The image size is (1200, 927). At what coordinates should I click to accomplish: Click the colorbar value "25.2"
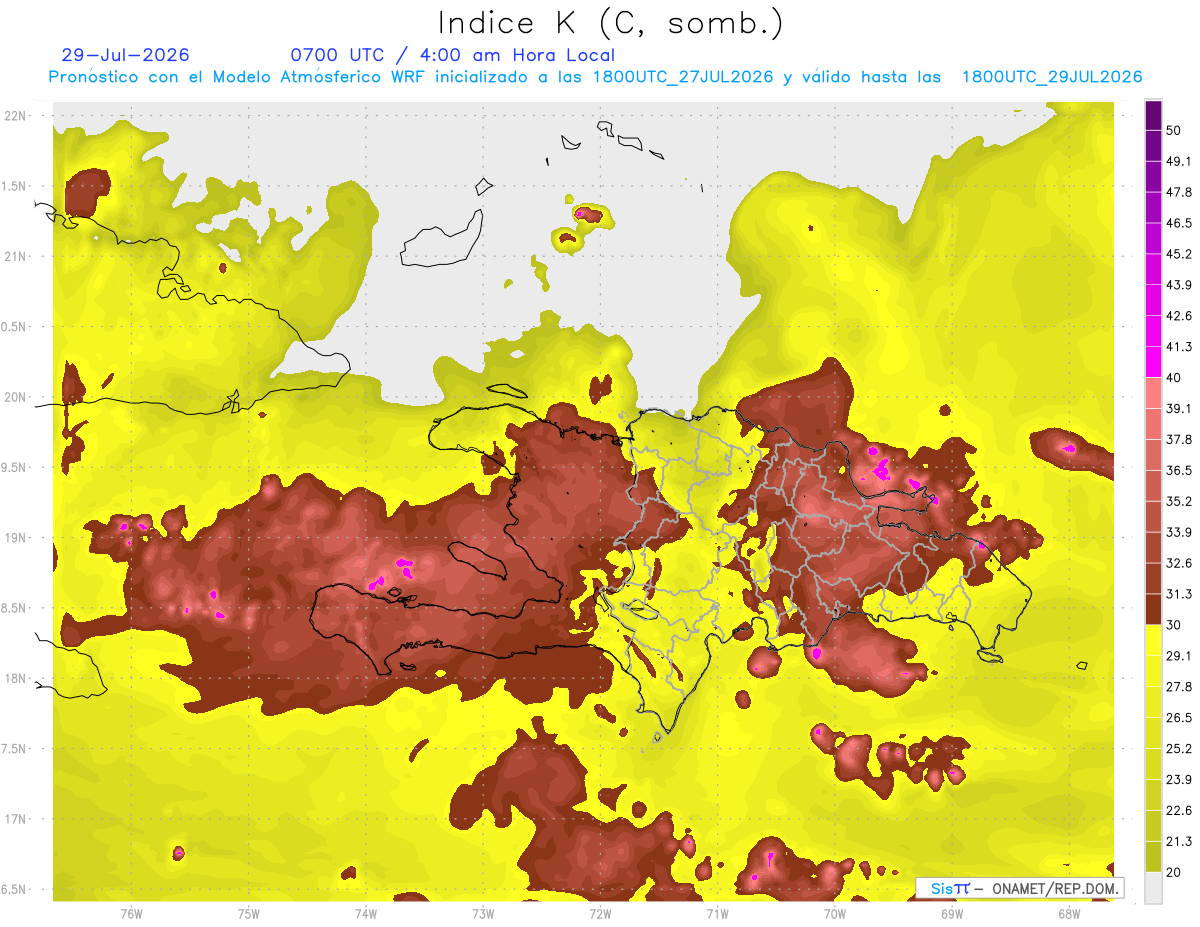tap(1178, 748)
